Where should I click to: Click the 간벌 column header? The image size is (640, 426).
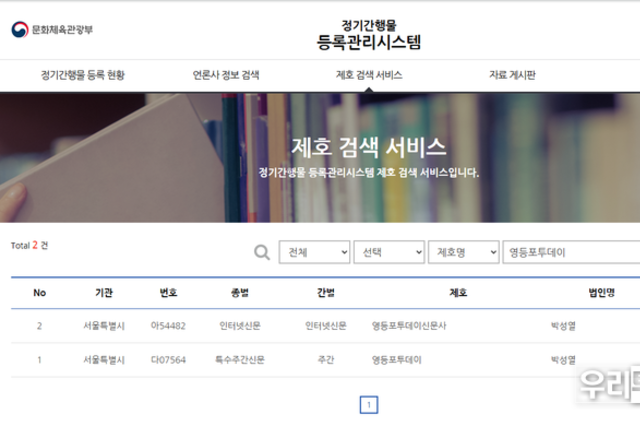[x=326, y=293]
